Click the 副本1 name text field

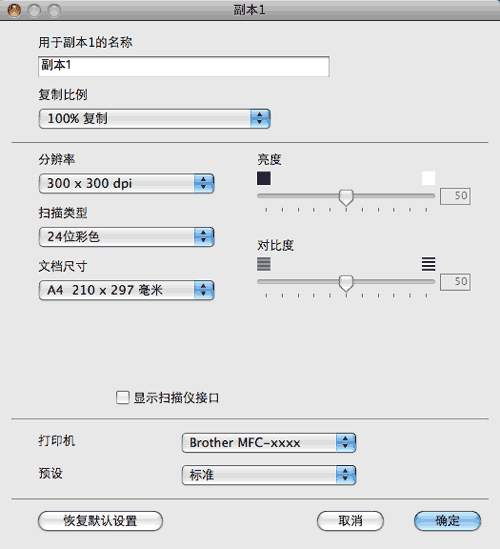click(184, 66)
